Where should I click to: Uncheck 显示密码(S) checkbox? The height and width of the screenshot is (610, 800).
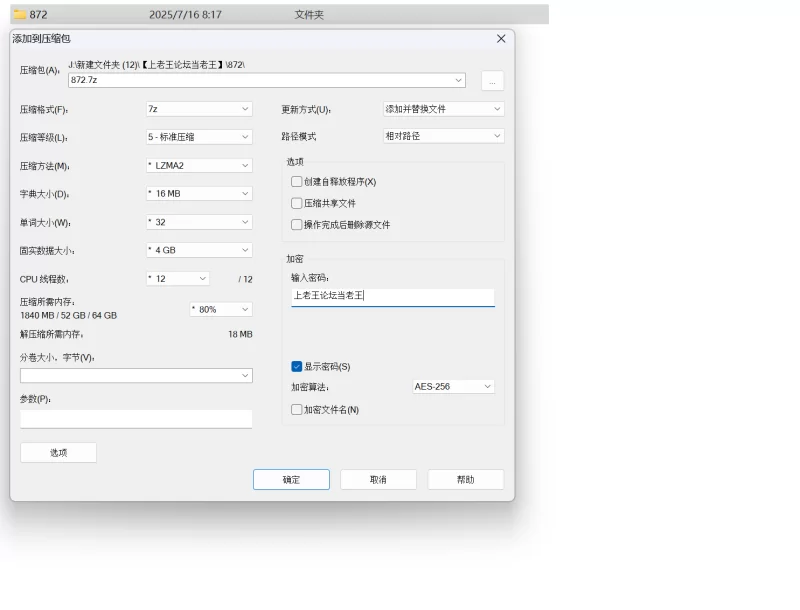(x=296, y=366)
